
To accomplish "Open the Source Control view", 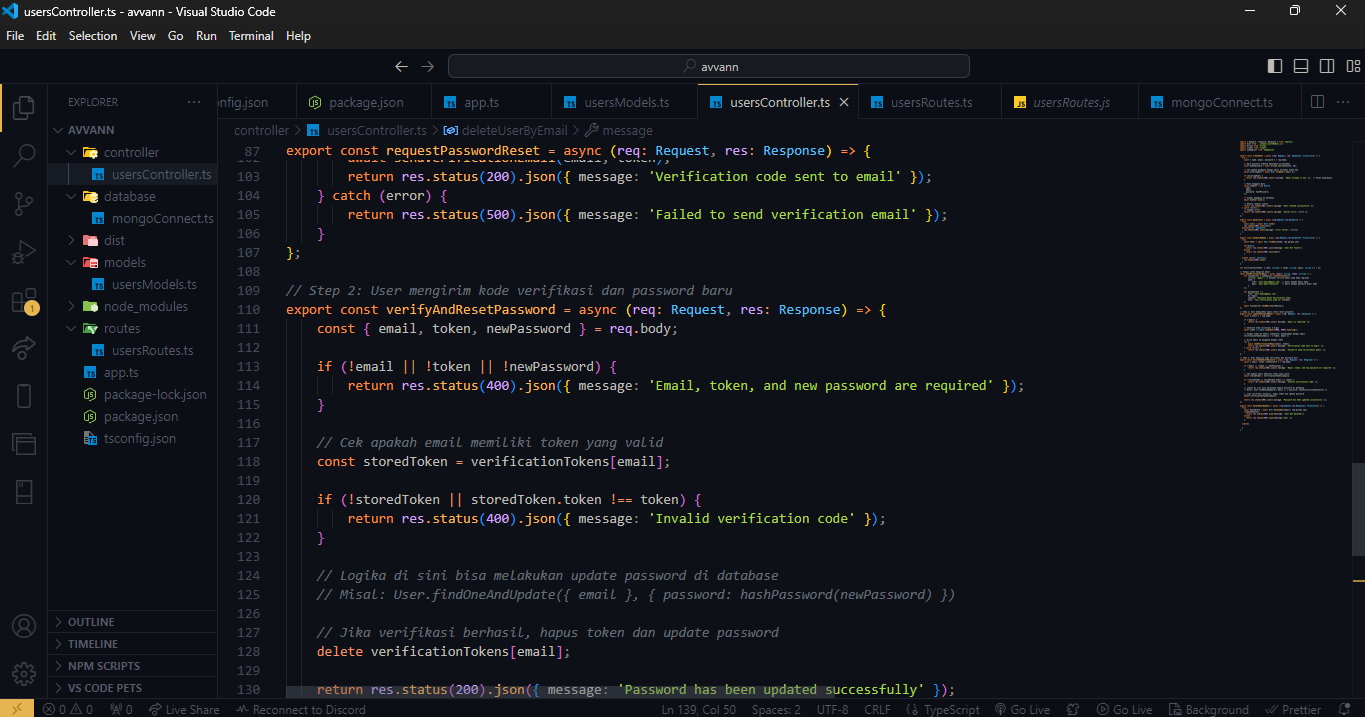I will pos(24,204).
